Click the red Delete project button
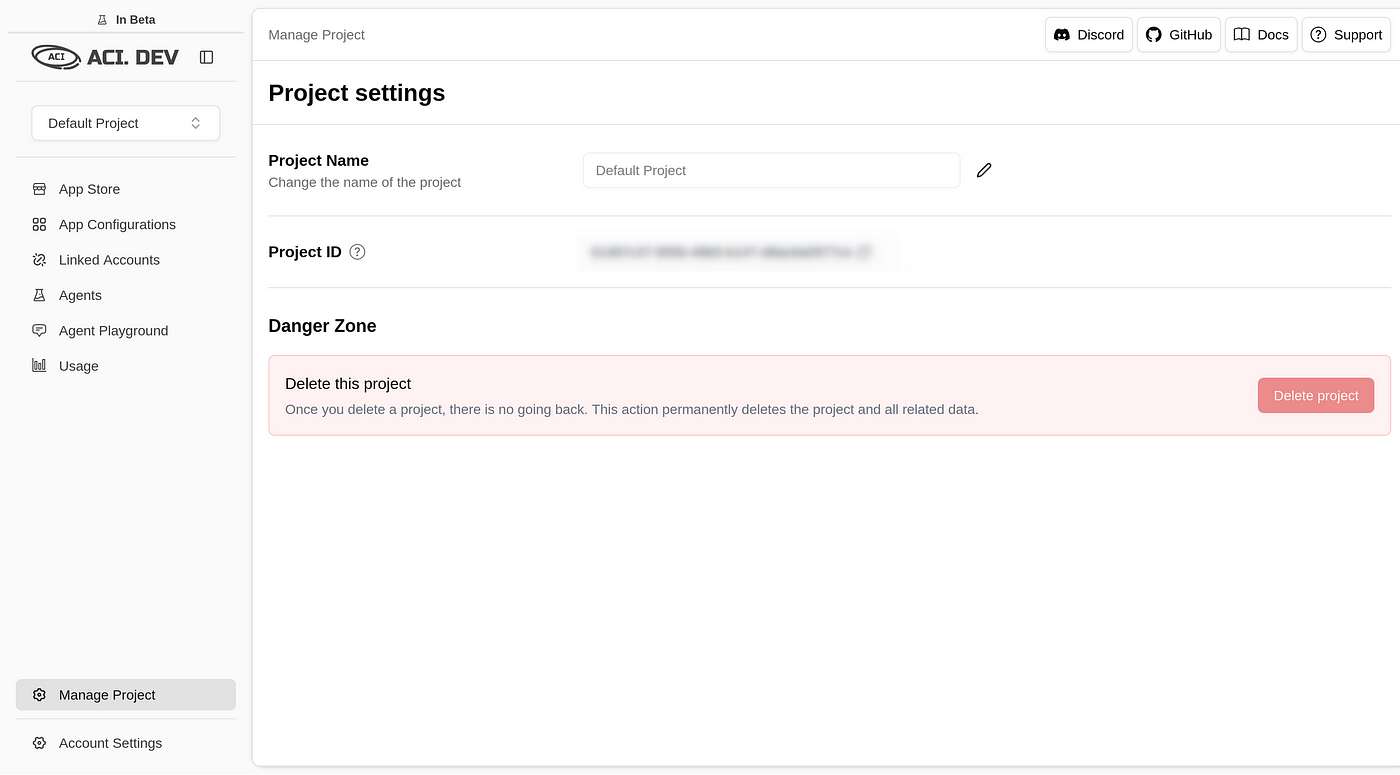Image resolution: width=1400 pixels, height=775 pixels. click(1316, 395)
